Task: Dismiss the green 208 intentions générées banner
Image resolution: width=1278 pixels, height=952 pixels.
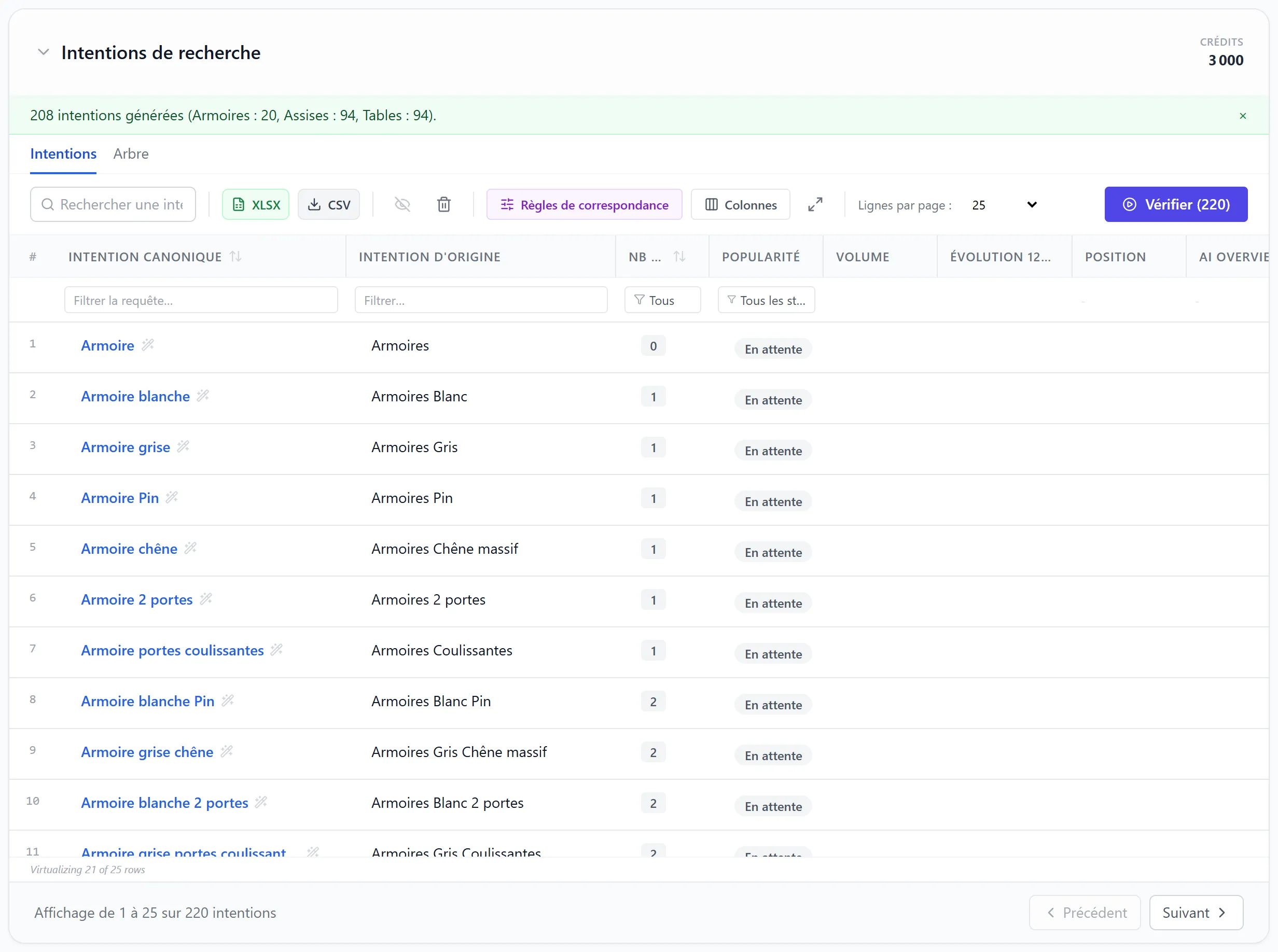Action: 1242,116
